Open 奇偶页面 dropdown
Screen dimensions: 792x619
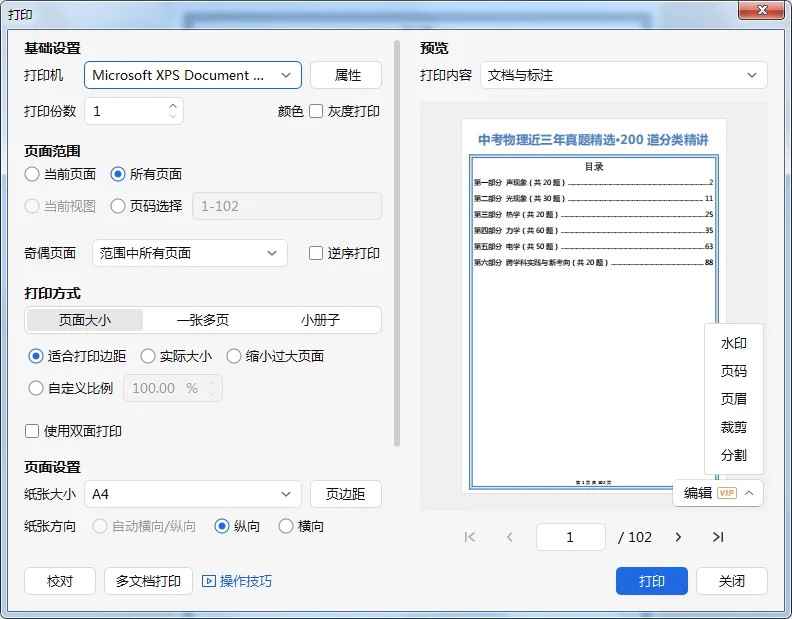tap(190, 253)
